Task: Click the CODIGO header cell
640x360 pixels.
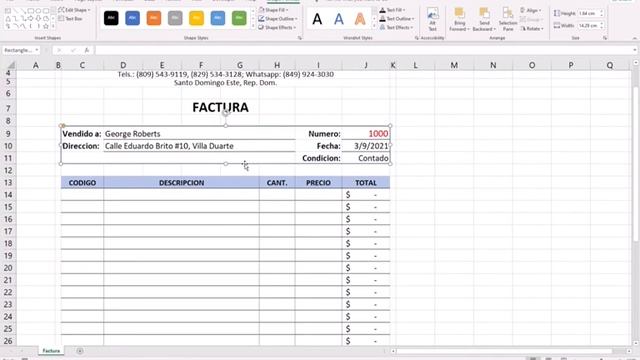Action: click(x=82, y=182)
